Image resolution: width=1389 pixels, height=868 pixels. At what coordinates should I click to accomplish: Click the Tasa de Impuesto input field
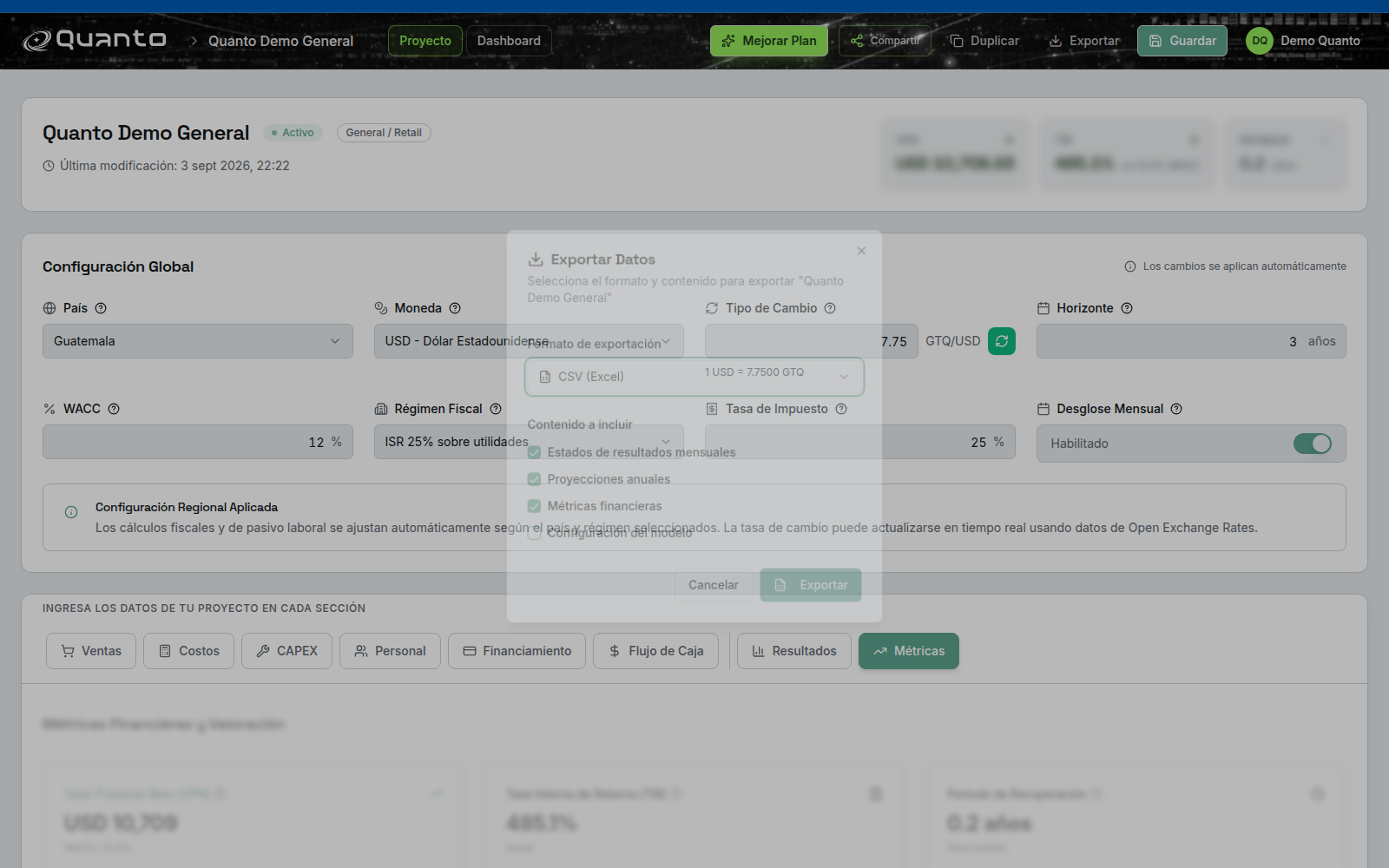click(859, 442)
